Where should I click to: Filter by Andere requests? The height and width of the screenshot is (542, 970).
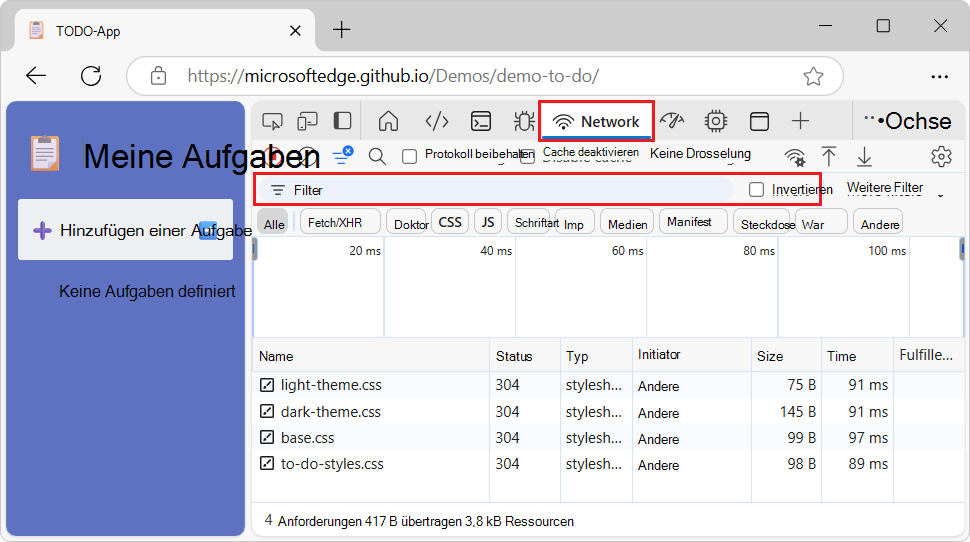coord(878,224)
